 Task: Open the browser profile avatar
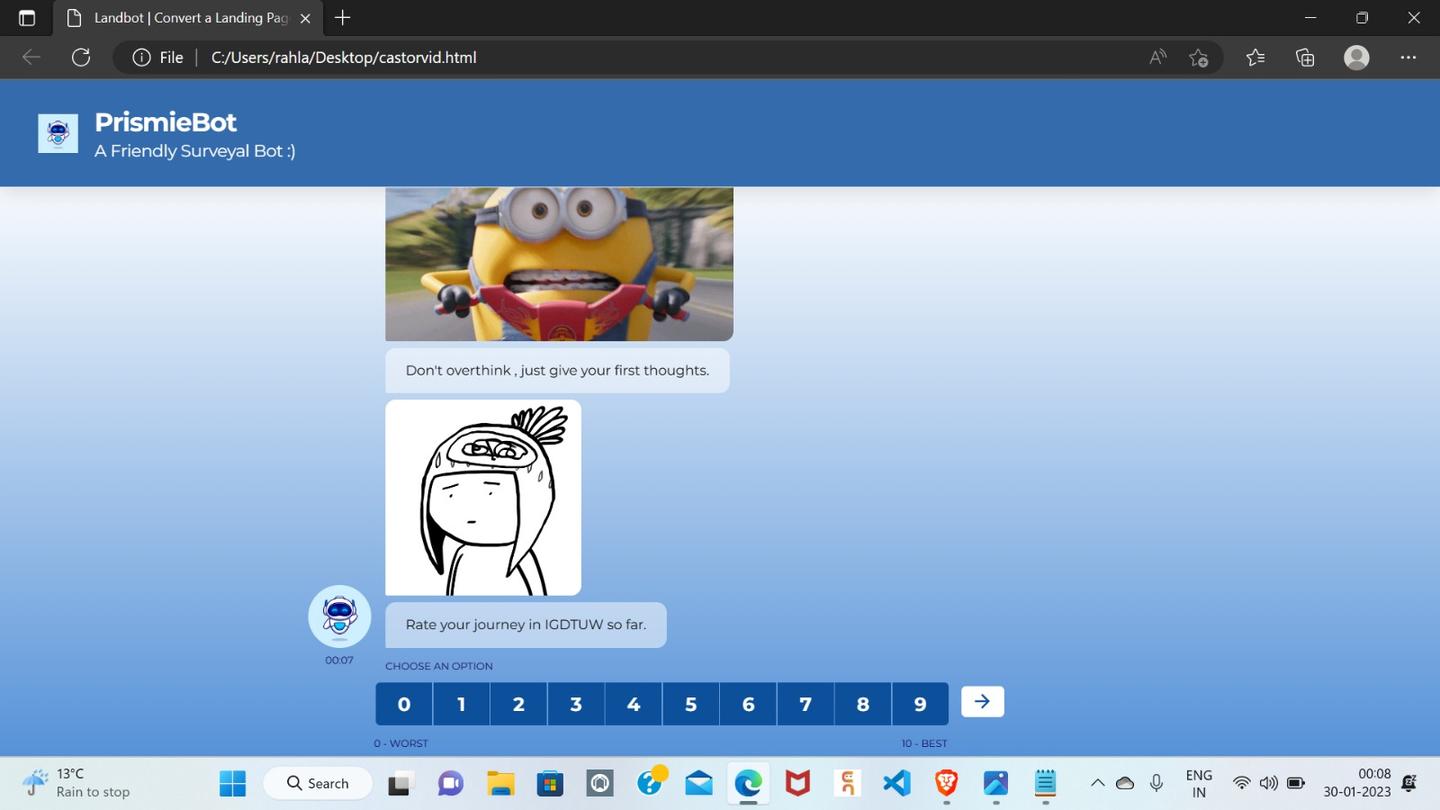(x=1356, y=57)
